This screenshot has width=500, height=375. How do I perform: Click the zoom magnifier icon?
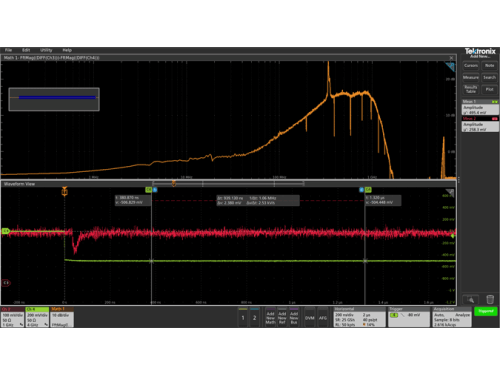[x=471, y=299]
